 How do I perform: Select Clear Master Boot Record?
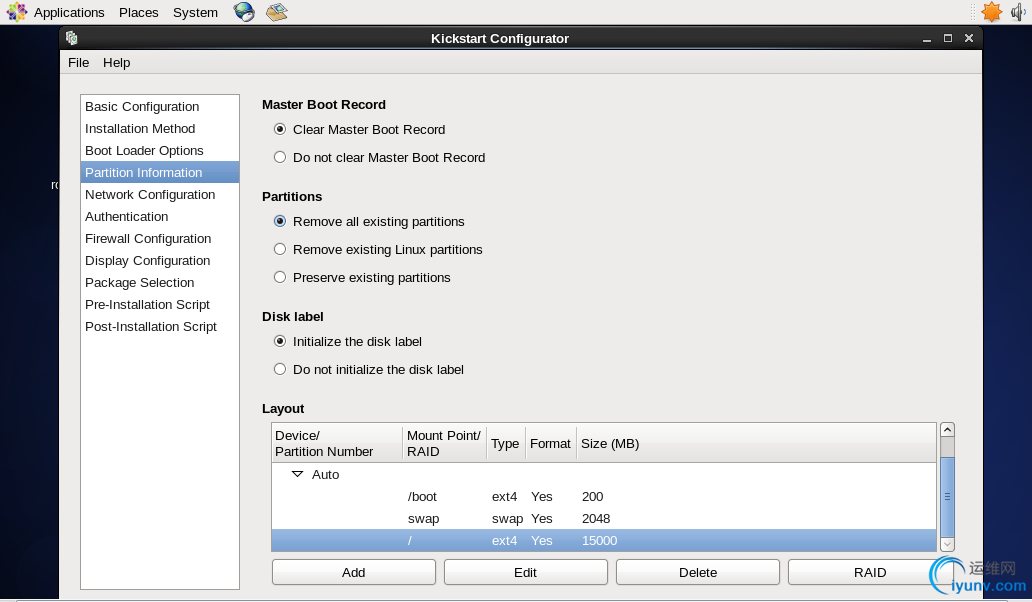(280, 130)
